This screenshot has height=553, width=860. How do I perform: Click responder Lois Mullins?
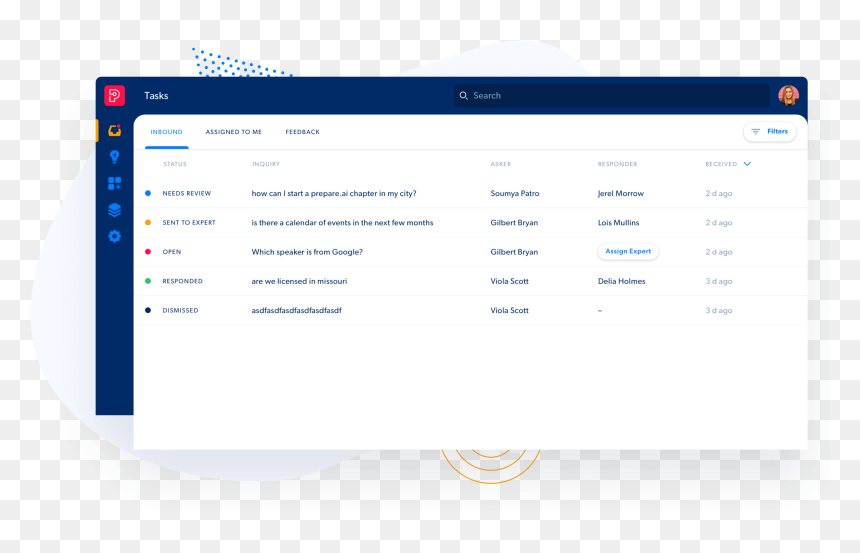[x=618, y=222]
